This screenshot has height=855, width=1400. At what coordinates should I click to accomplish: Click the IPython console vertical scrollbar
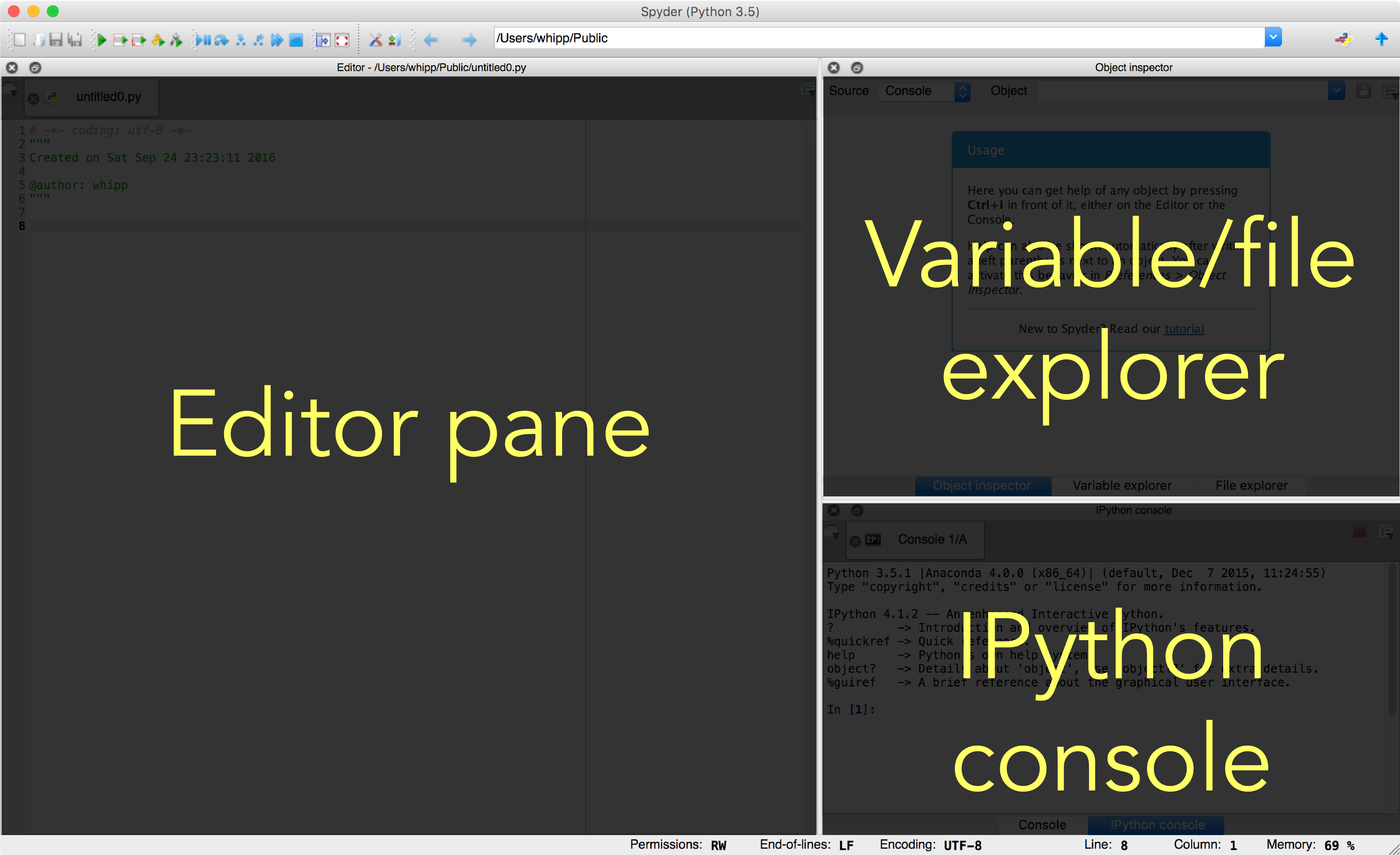click(x=1393, y=639)
